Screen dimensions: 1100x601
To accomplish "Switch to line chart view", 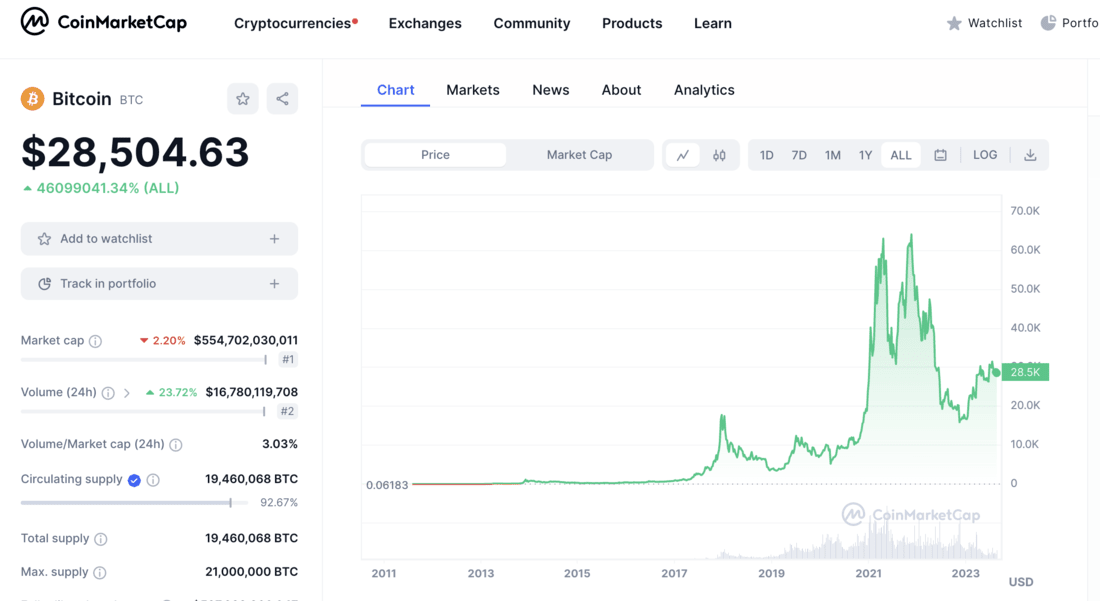I will [683, 155].
